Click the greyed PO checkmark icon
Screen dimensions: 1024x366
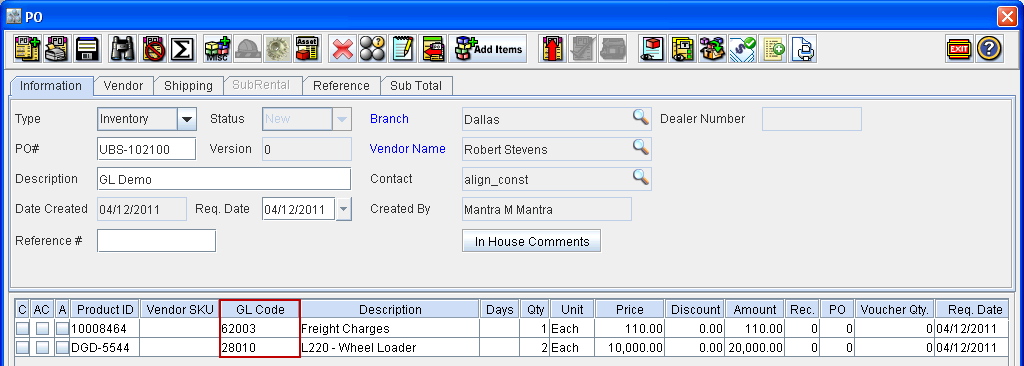point(583,49)
